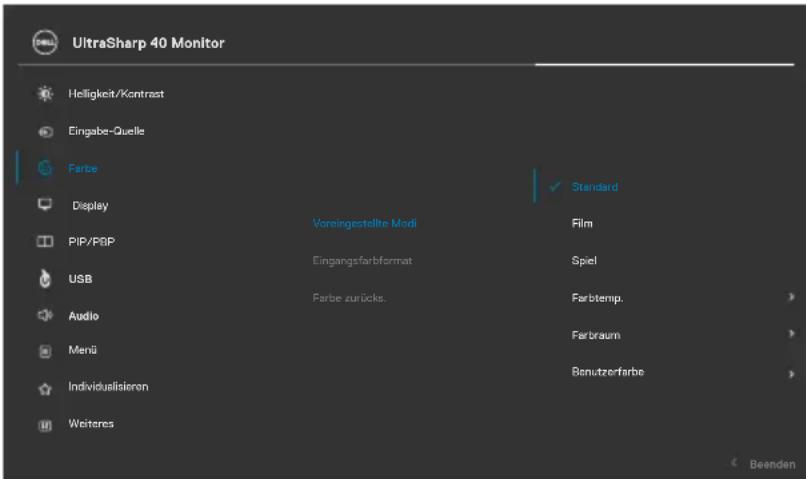806x479 pixels.
Task: Click the Audio speaker icon
Action: point(45,315)
